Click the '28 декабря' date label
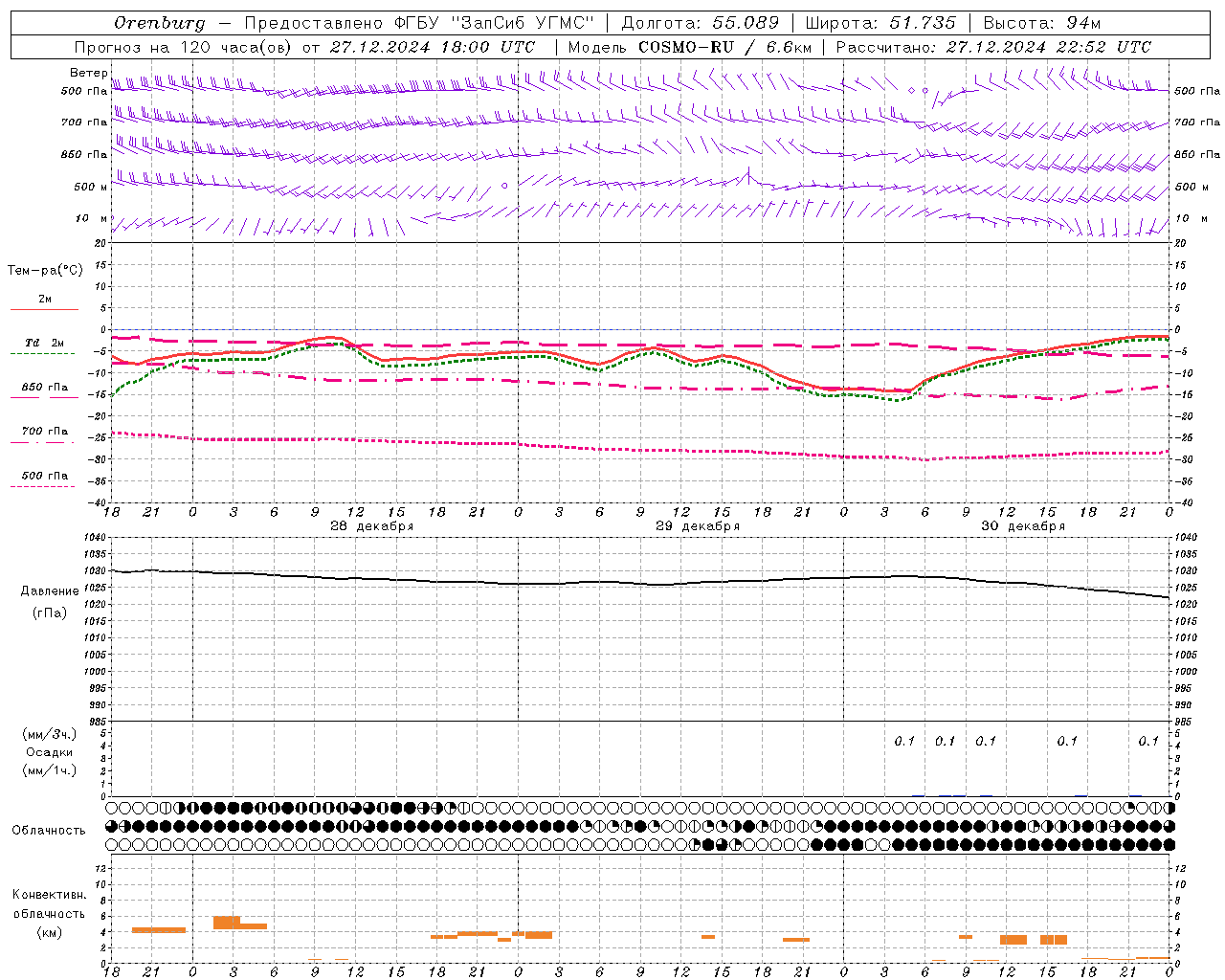Viewport: 1225px width, 980px height. click(x=371, y=526)
